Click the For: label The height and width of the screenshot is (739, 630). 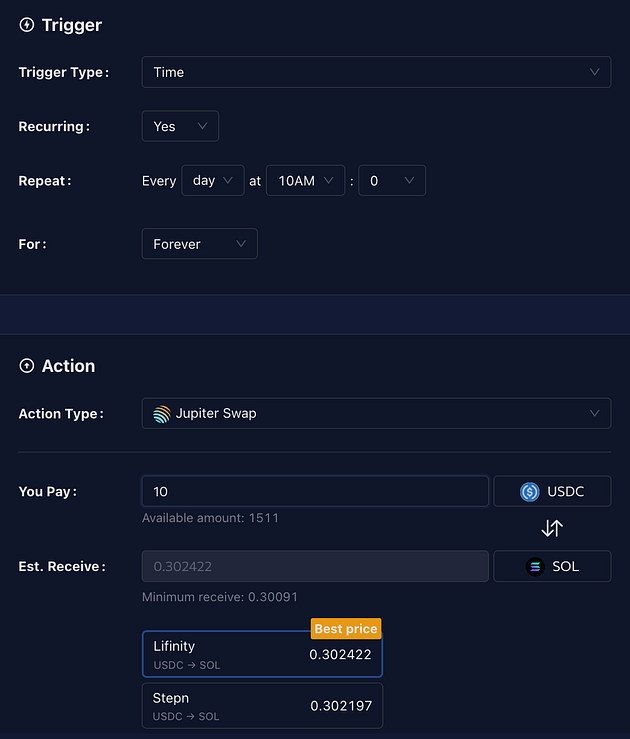[33, 244]
